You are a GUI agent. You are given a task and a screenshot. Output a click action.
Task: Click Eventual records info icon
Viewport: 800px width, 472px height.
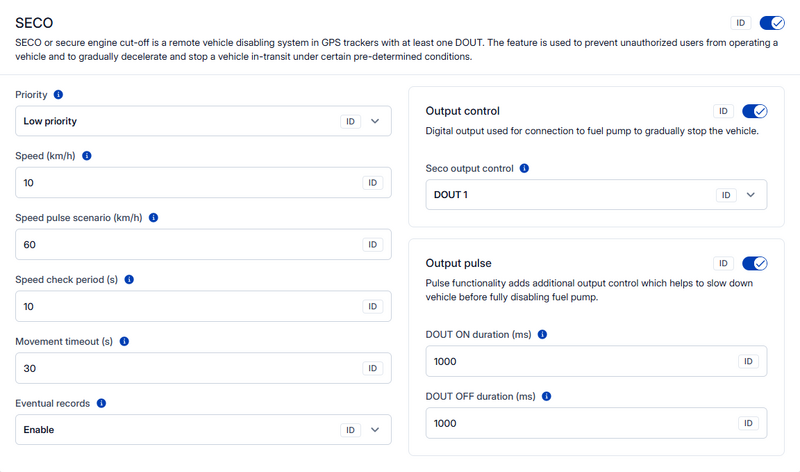[x=101, y=404]
